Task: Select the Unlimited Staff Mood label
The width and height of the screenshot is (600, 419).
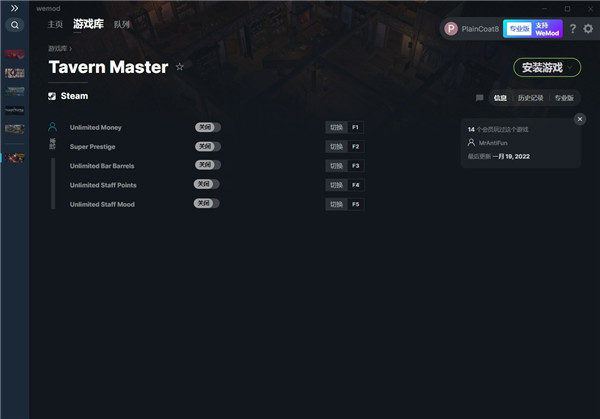Action: [102, 204]
